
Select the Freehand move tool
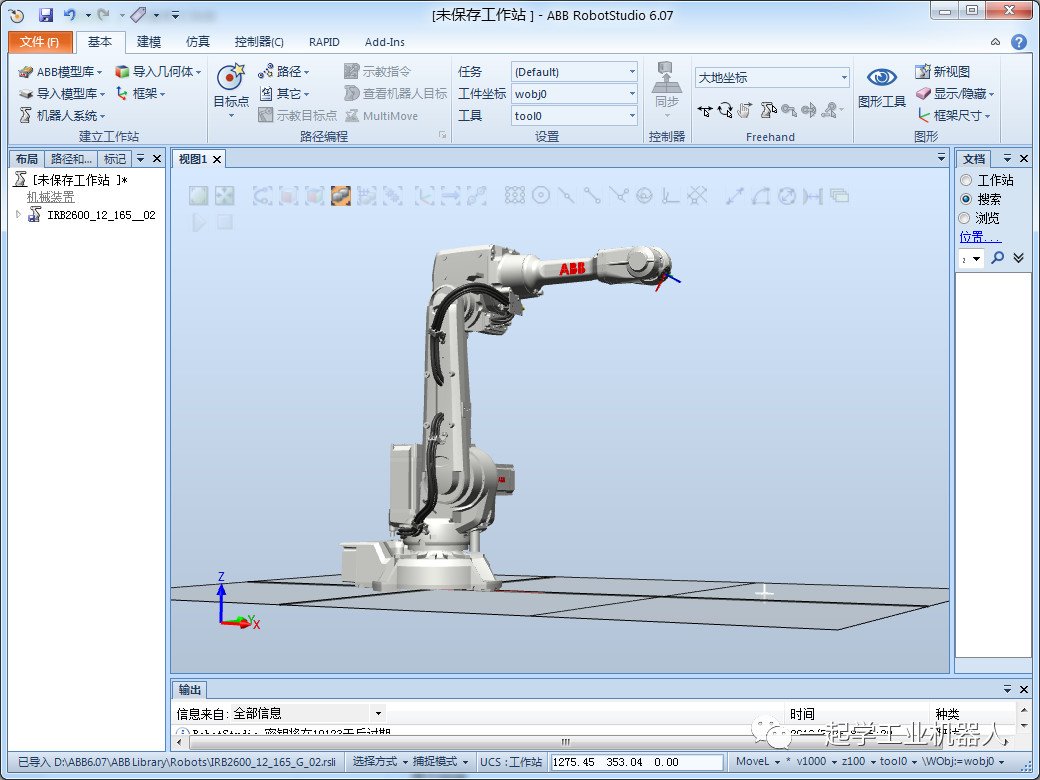point(705,111)
